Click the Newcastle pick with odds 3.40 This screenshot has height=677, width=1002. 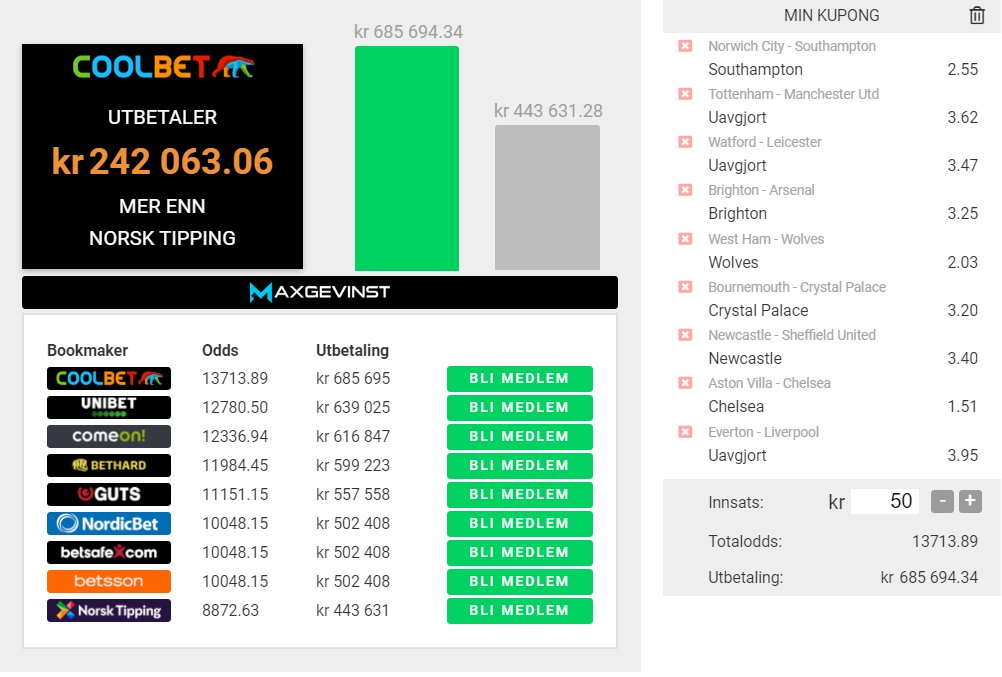(x=843, y=359)
